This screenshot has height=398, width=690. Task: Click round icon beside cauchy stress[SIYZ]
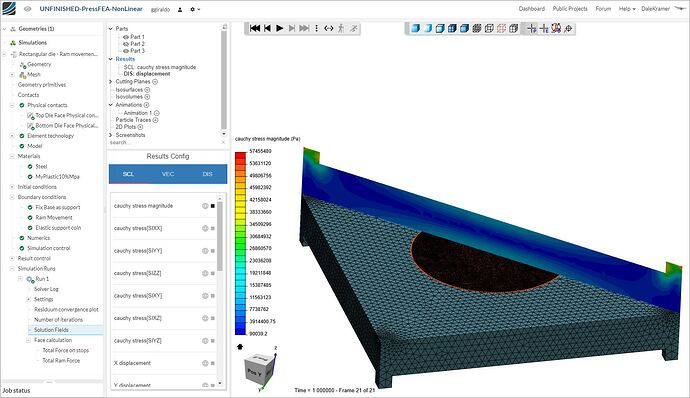(205, 340)
